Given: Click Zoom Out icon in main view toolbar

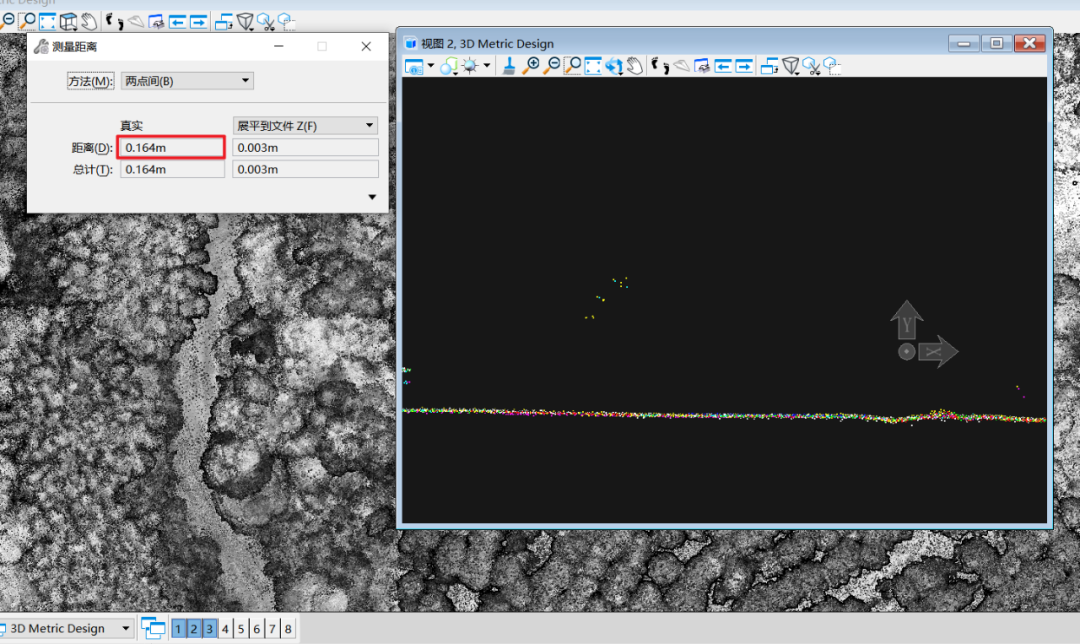Looking at the screenshot, I should pyautogui.click(x=6, y=21).
